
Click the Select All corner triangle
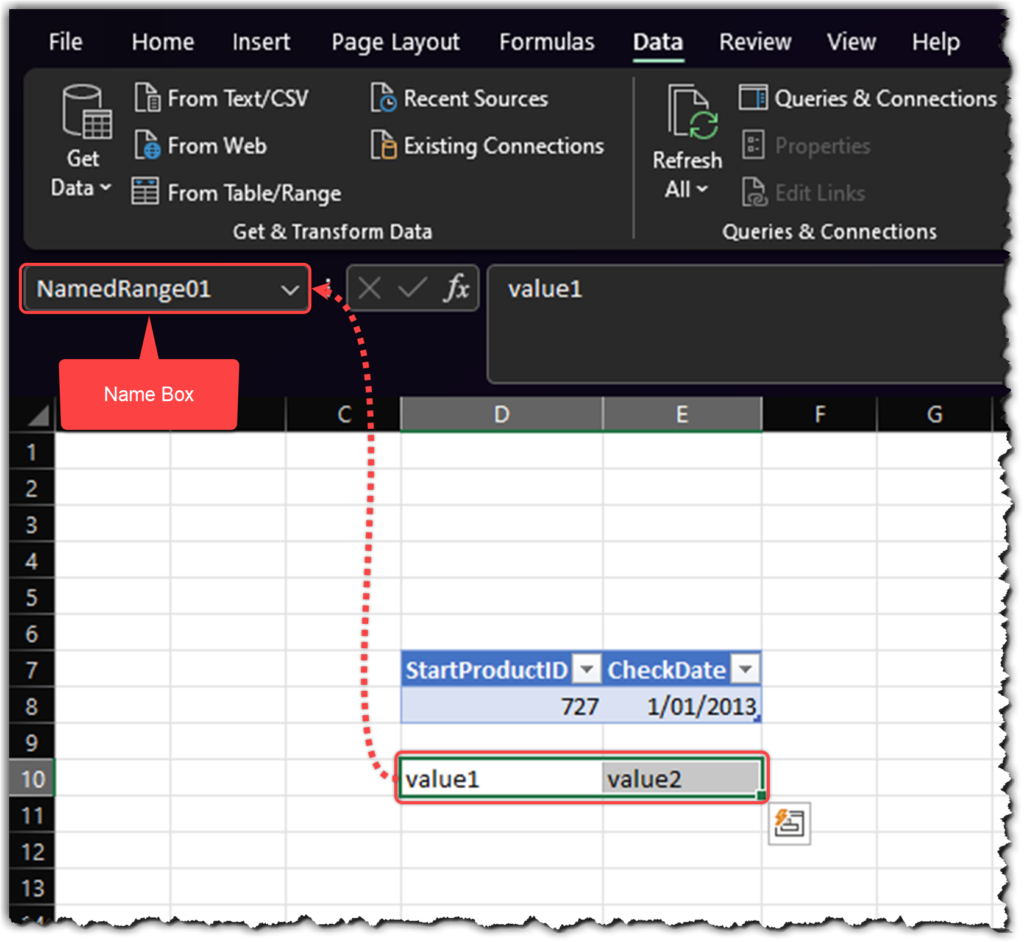click(x=38, y=415)
